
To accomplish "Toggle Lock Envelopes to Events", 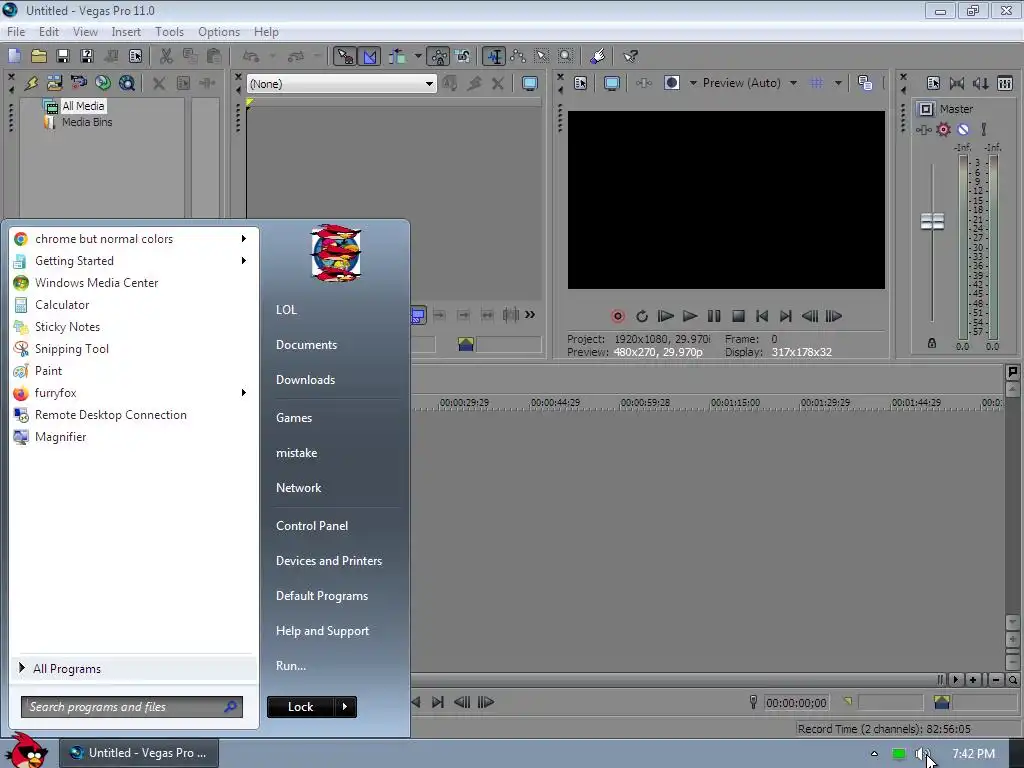I will coord(439,57).
